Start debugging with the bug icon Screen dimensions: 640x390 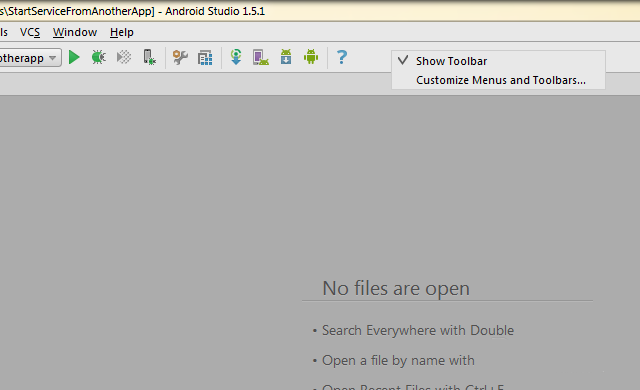(x=99, y=57)
